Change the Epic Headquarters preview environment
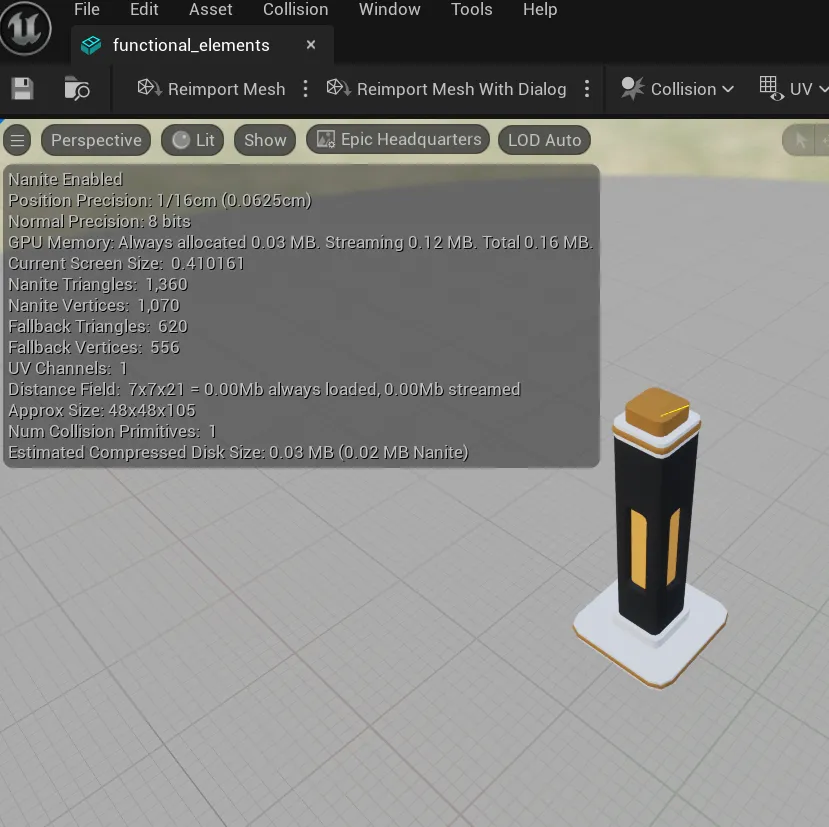 click(x=398, y=140)
